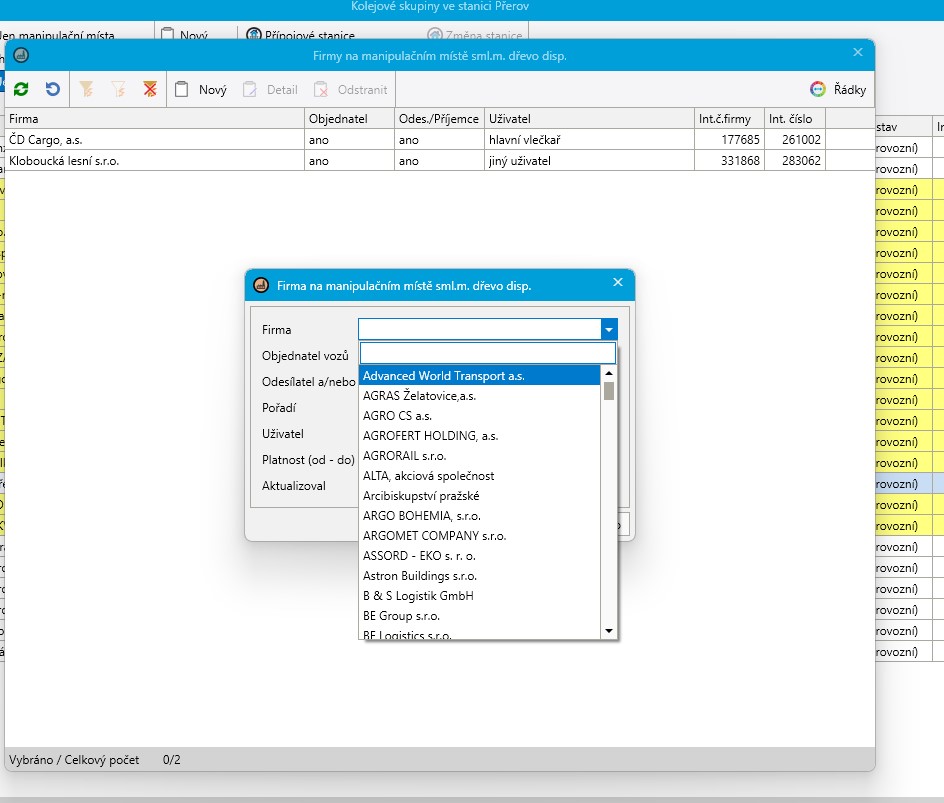Sort by Int.č.firmy column header
Viewport: 944px width, 803px height.
pos(728,119)
